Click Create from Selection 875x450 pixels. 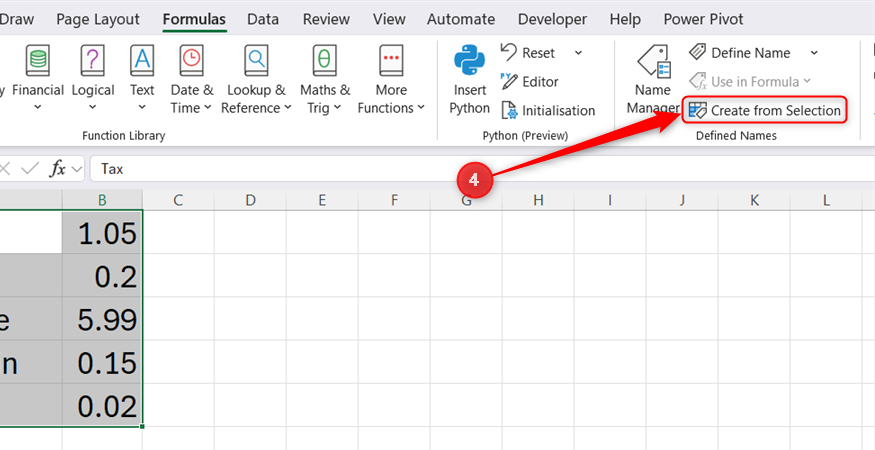pyautogui.click(x=765, y=111)
